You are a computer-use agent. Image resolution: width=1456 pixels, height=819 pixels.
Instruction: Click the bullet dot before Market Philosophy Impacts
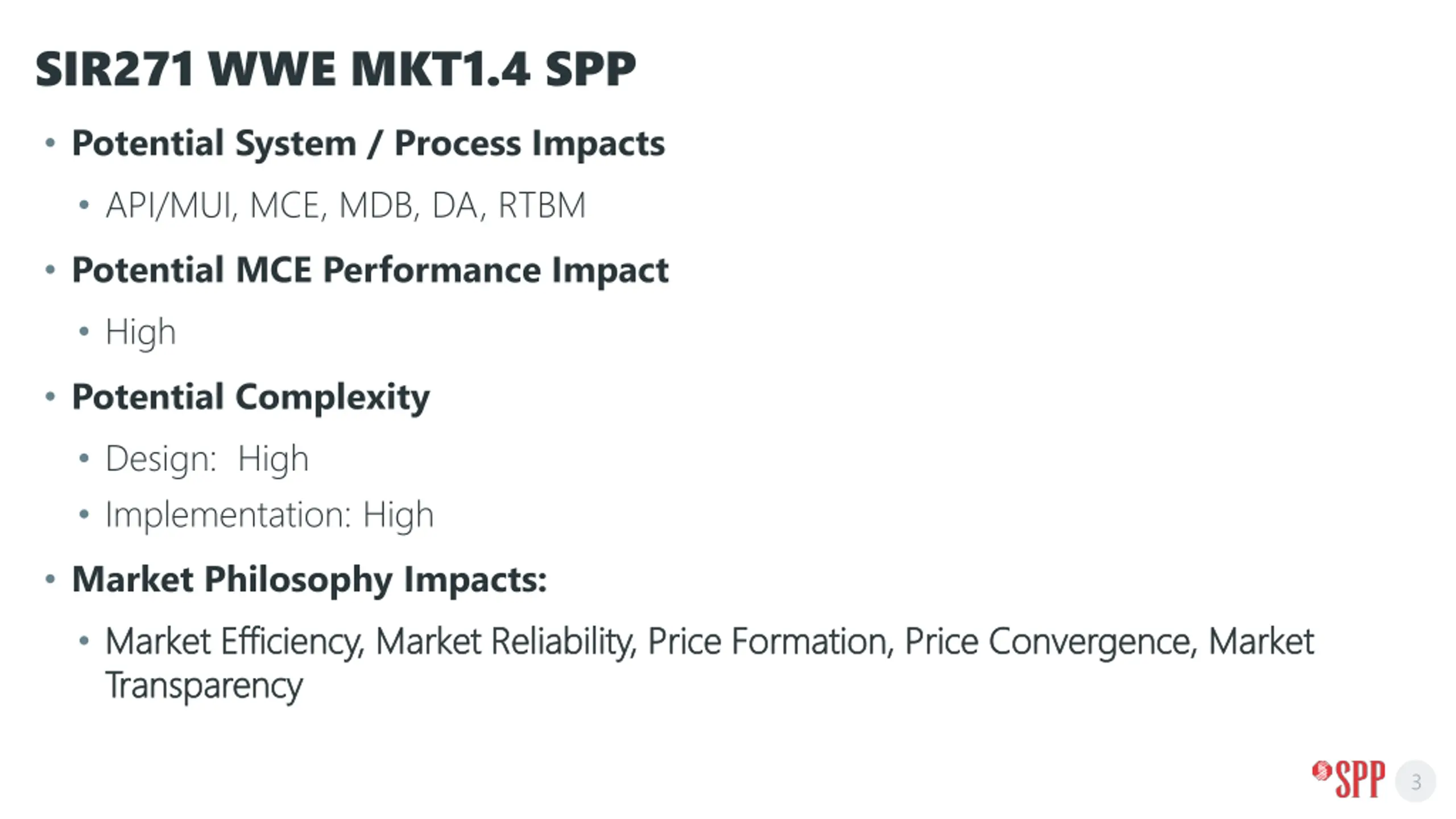click(x=50, y=580)
